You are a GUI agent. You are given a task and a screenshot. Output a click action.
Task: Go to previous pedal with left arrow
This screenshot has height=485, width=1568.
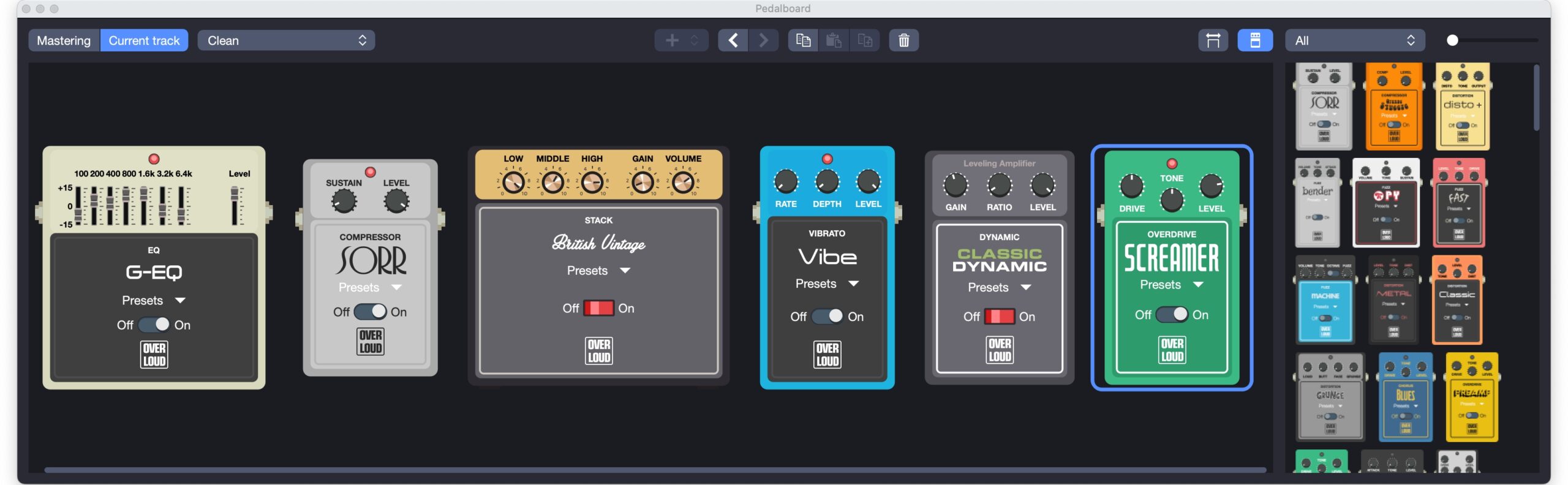pyautogui.click(x=733, y=40)
